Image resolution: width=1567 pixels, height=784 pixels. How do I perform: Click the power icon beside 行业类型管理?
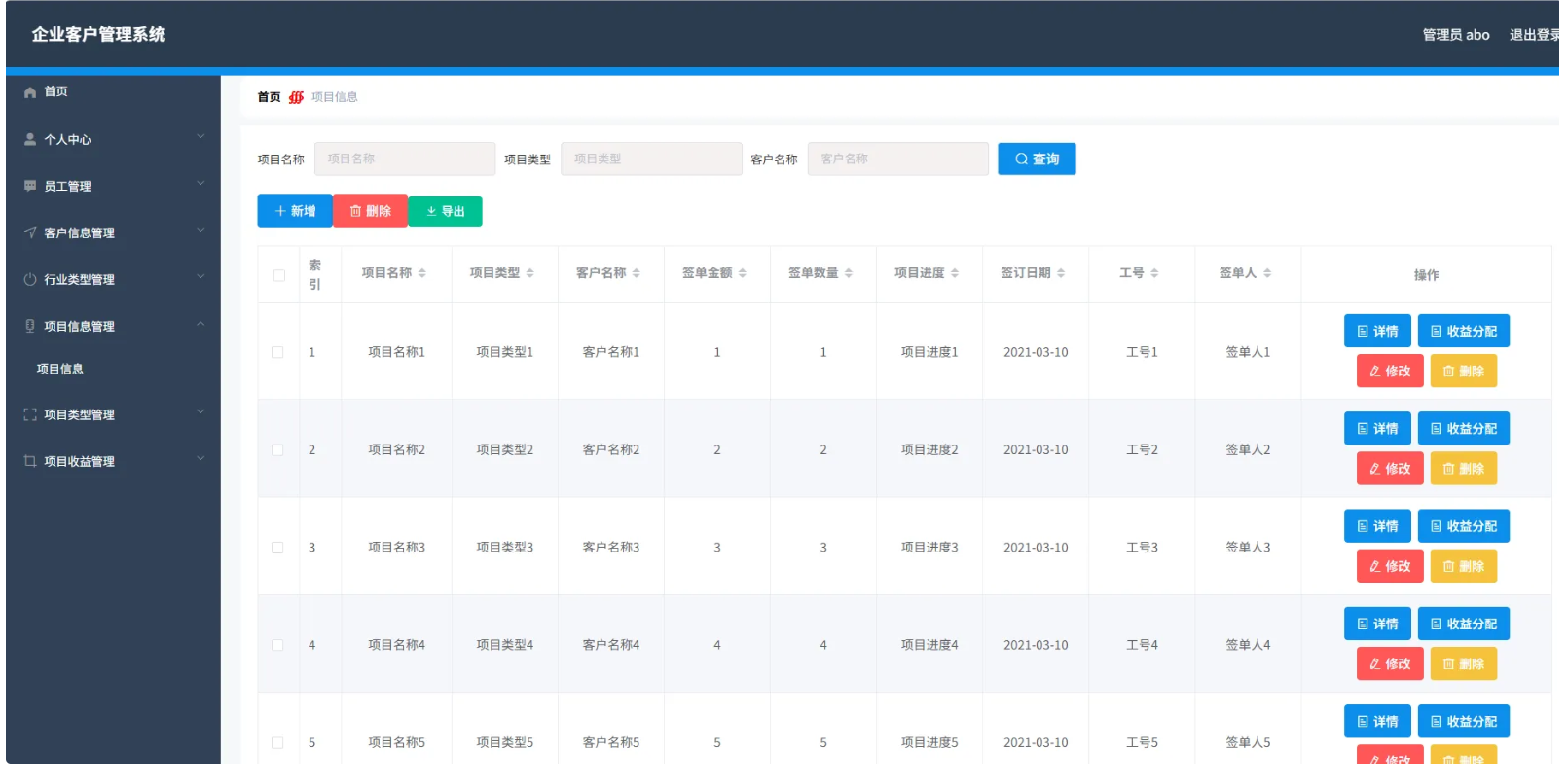(x=30, y=280)
